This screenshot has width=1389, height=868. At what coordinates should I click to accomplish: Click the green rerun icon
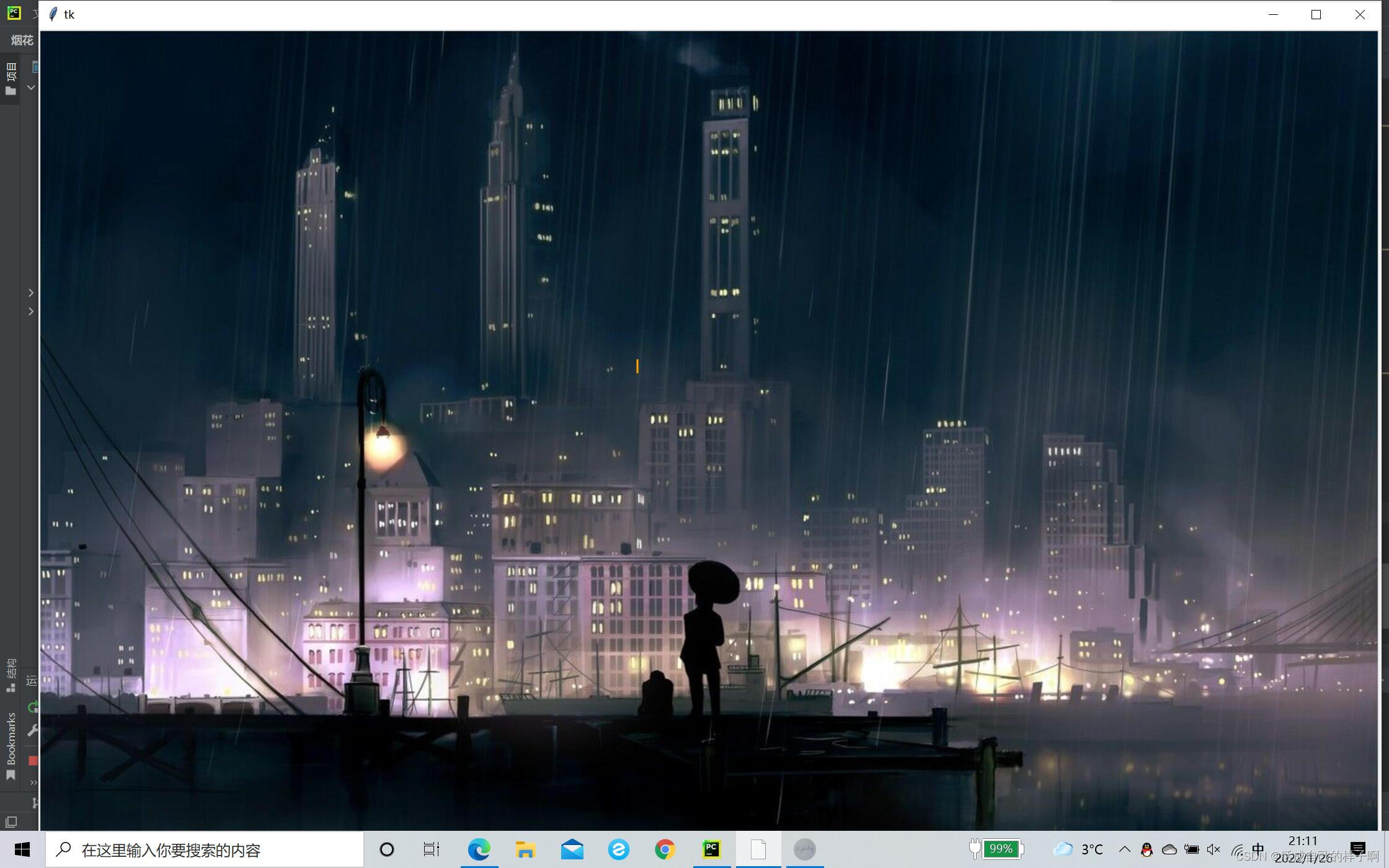(x=33, y=707)
